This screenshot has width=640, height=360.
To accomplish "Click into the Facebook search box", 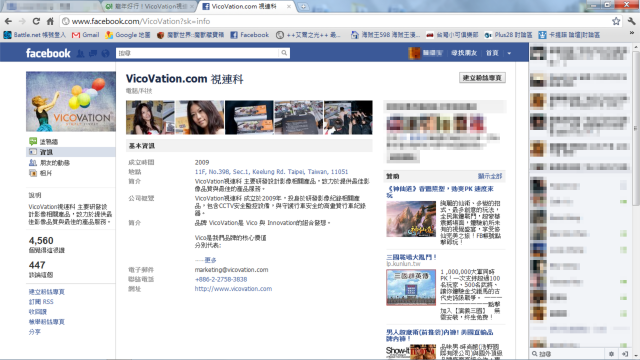I will [x=198, y=53].
